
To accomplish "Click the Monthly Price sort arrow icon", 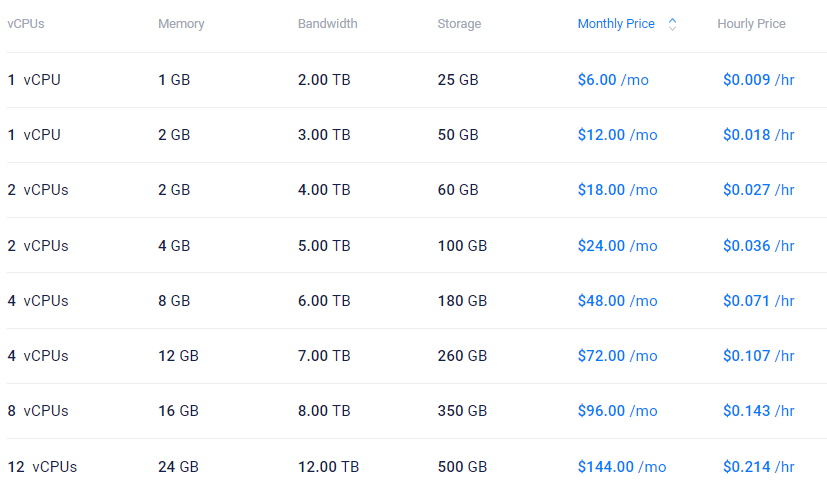I will 672,24.
